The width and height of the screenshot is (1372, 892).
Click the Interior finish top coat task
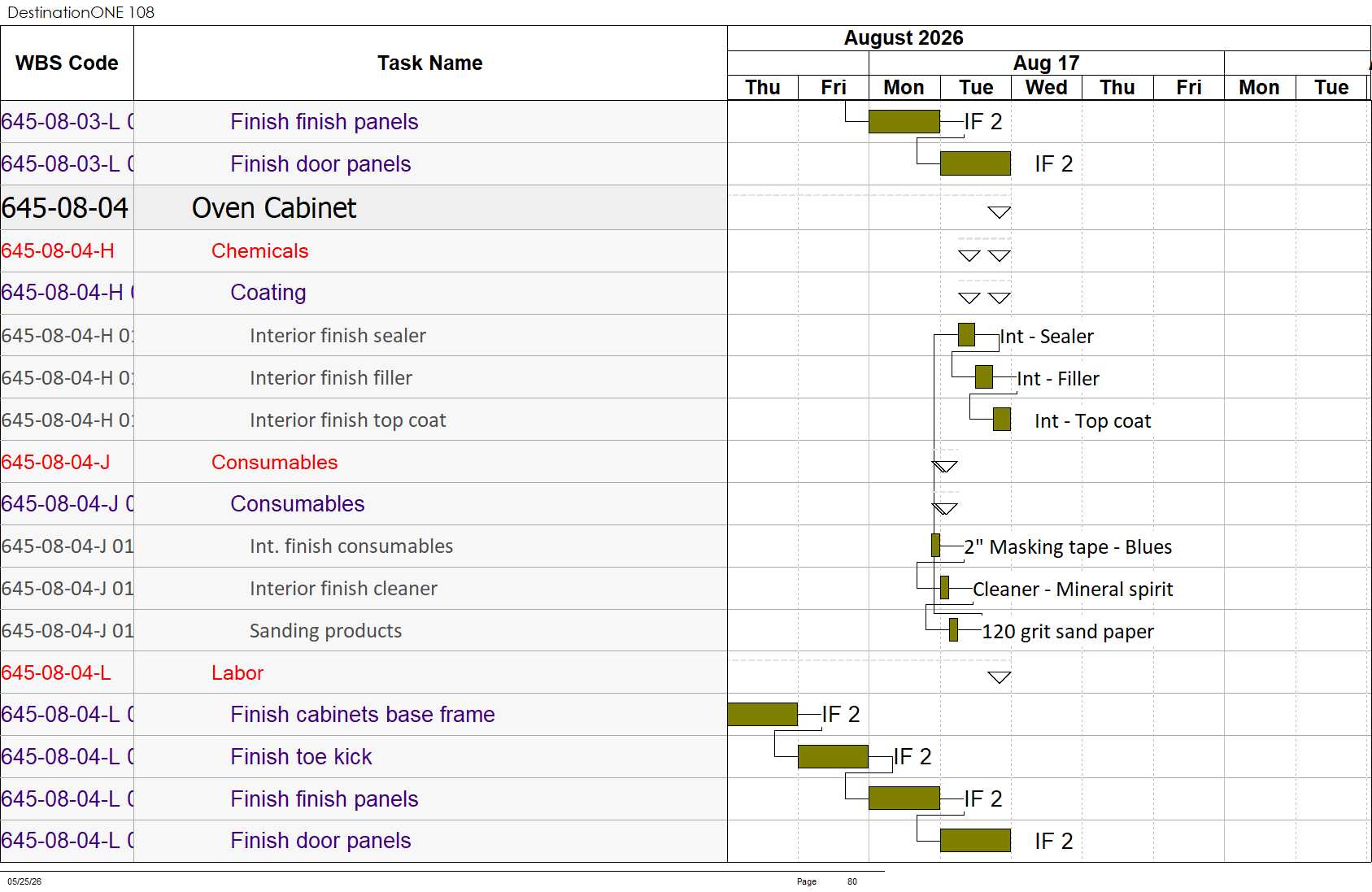click(x=348, y=420)
